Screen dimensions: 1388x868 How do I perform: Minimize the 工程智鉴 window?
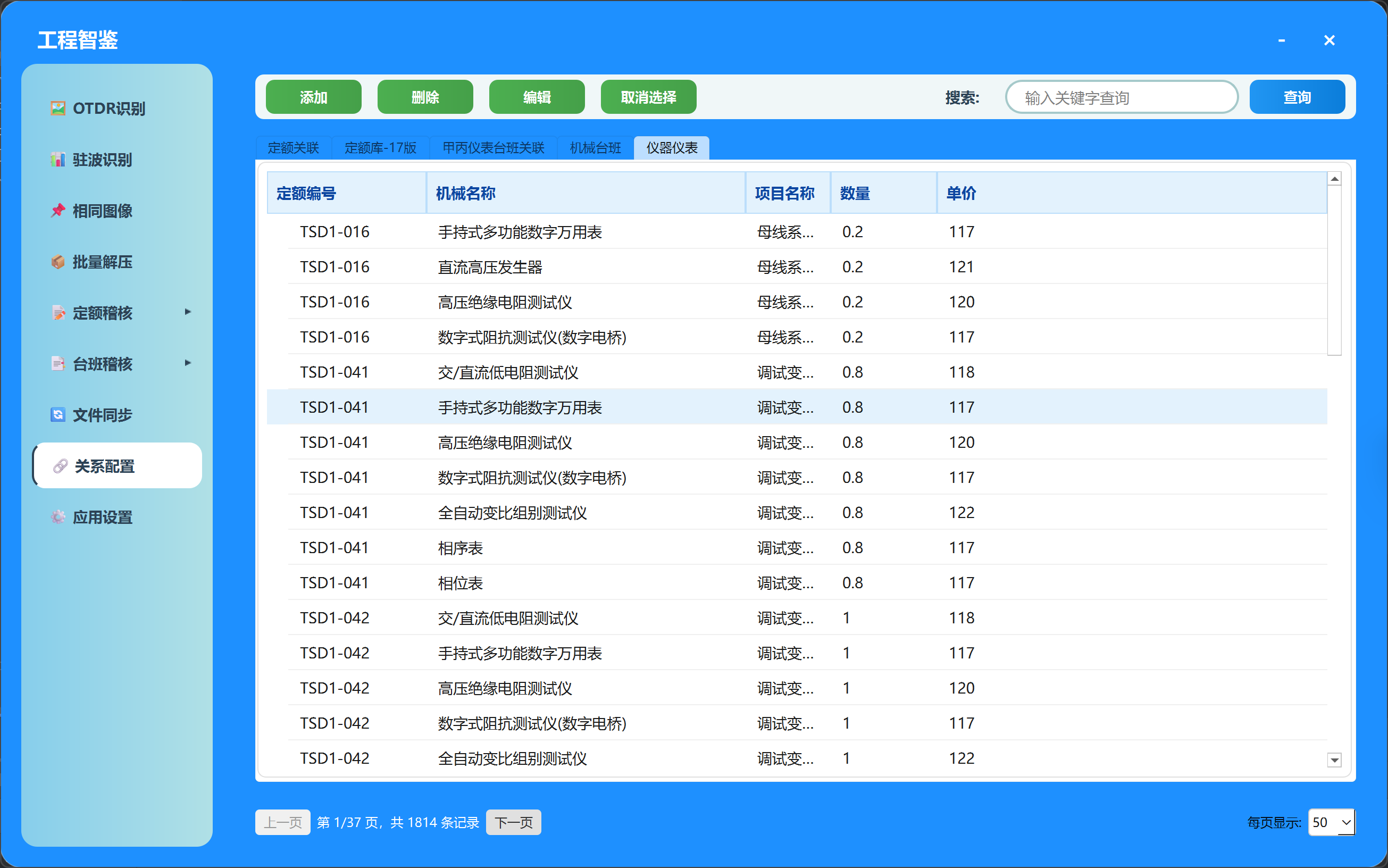pos(1281,40)
